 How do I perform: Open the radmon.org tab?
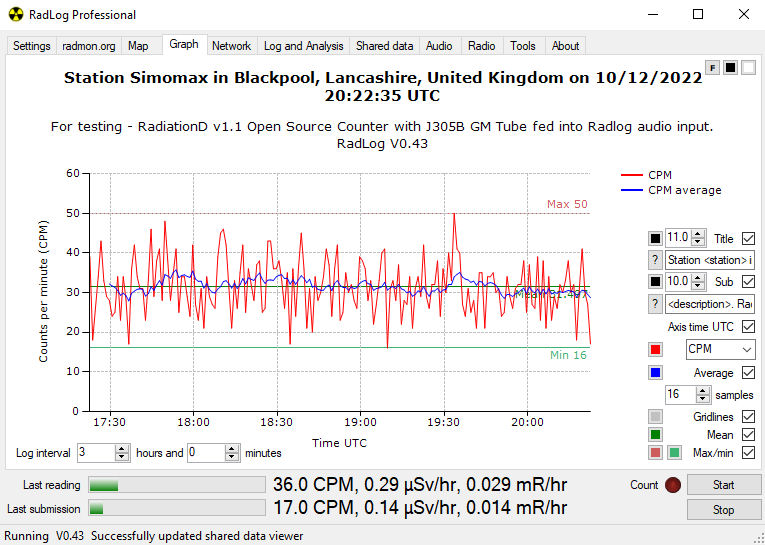(x=89, y=46)
